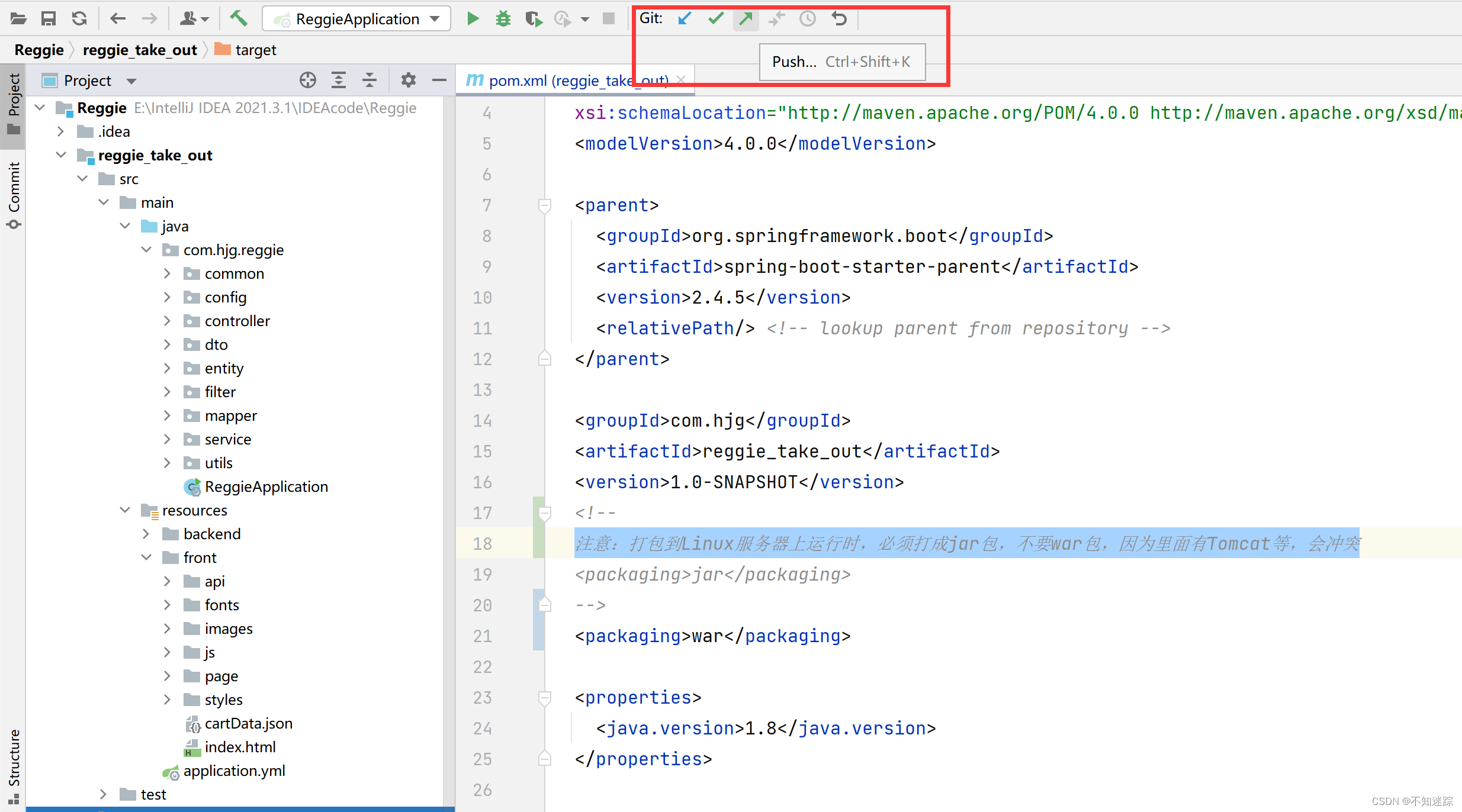Image resolution: width=1462 pixels, height=812 pixels.
Task: Open the user account icon menu
Action: (x=194, y=19)
